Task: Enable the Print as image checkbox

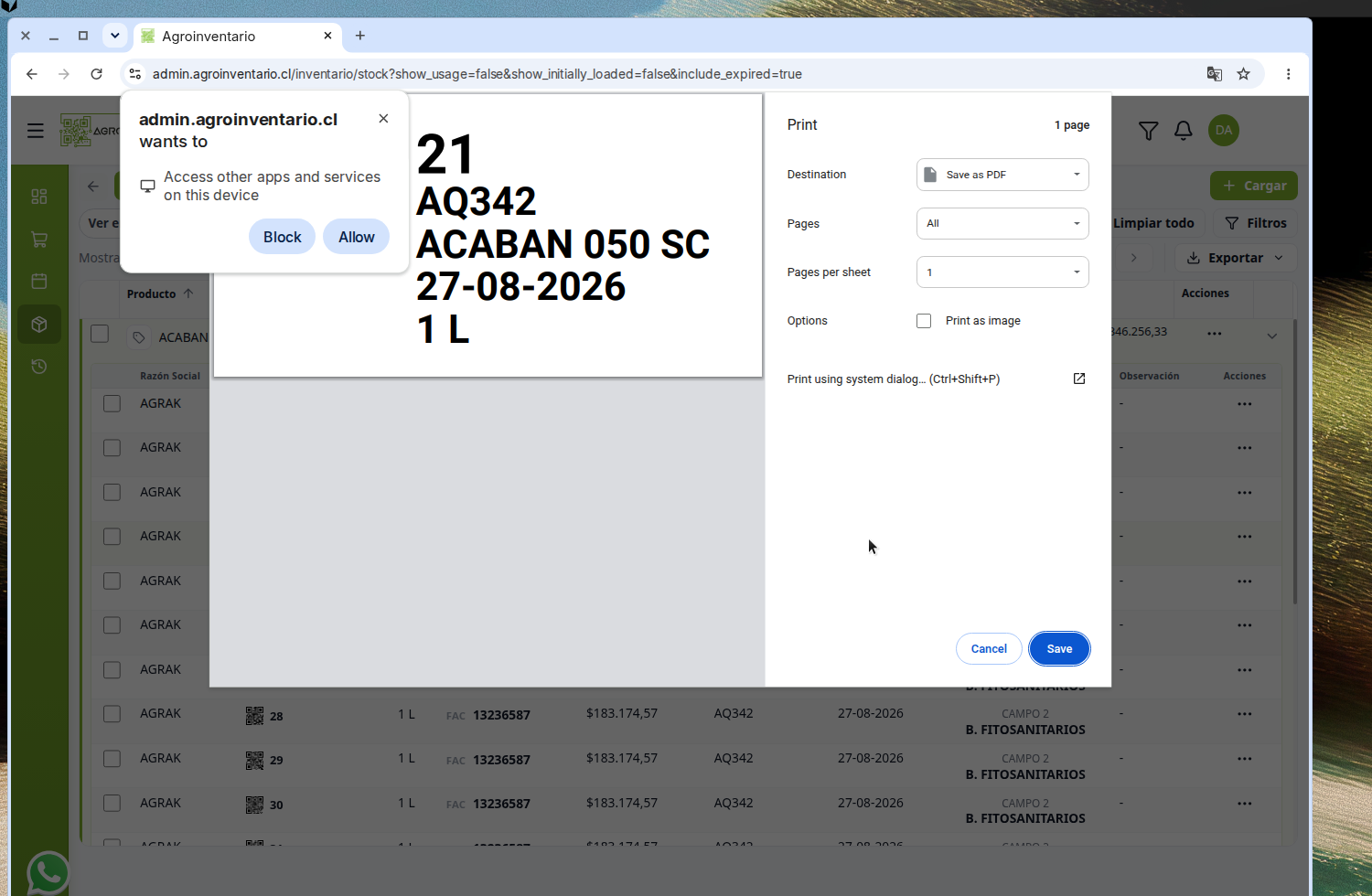Action: 924,321
